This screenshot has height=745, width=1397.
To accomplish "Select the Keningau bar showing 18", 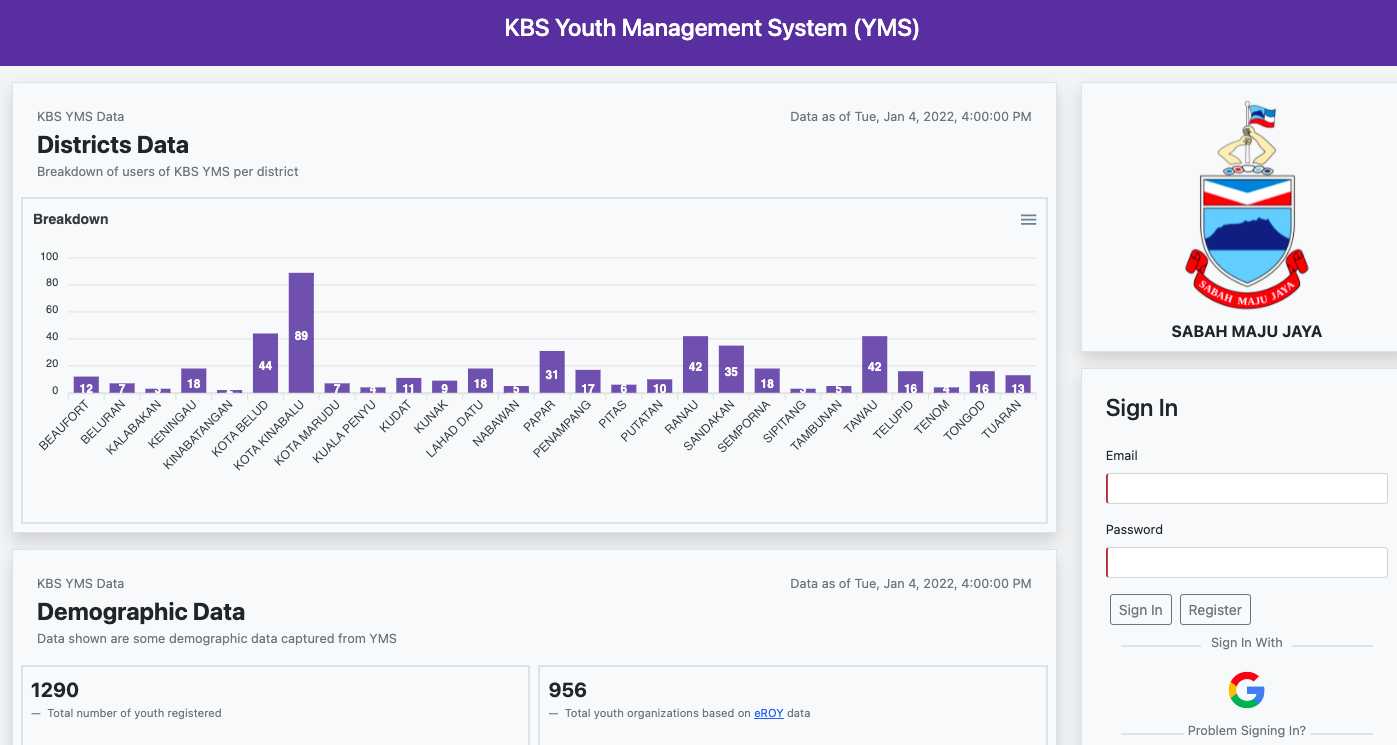I will 194,381.
